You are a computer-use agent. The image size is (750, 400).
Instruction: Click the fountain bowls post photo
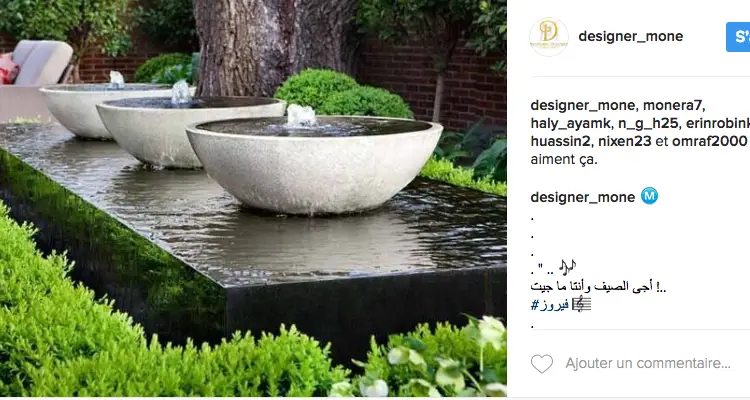coord(253,198)
